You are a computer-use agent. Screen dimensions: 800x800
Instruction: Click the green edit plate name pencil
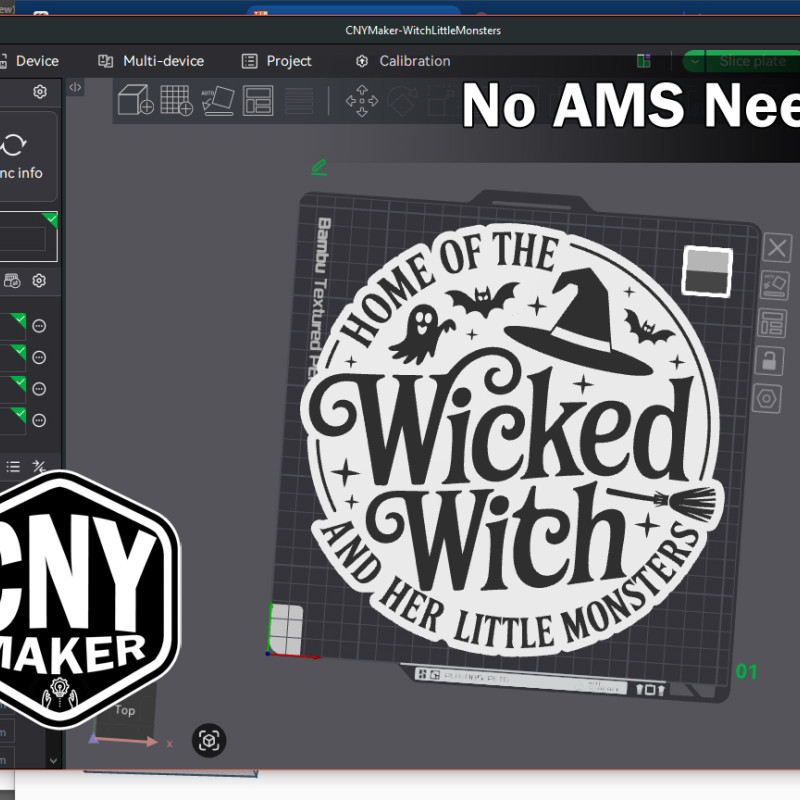pyautogui.click(x=319, y=167)
